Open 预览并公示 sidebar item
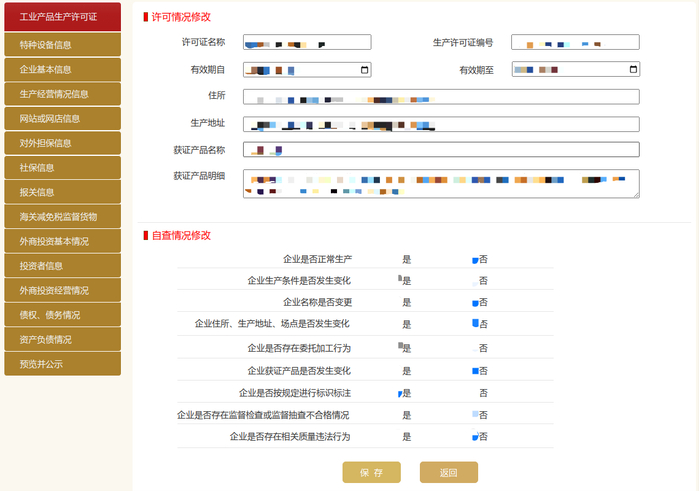The image size is (700, 491). 62,364
